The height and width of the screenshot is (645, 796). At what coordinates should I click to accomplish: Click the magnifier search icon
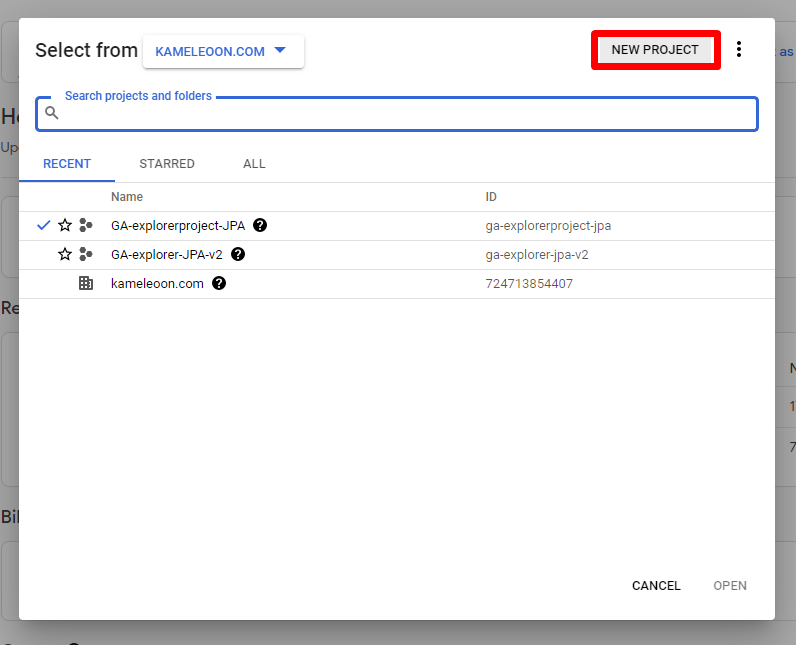tap(52, 113)
